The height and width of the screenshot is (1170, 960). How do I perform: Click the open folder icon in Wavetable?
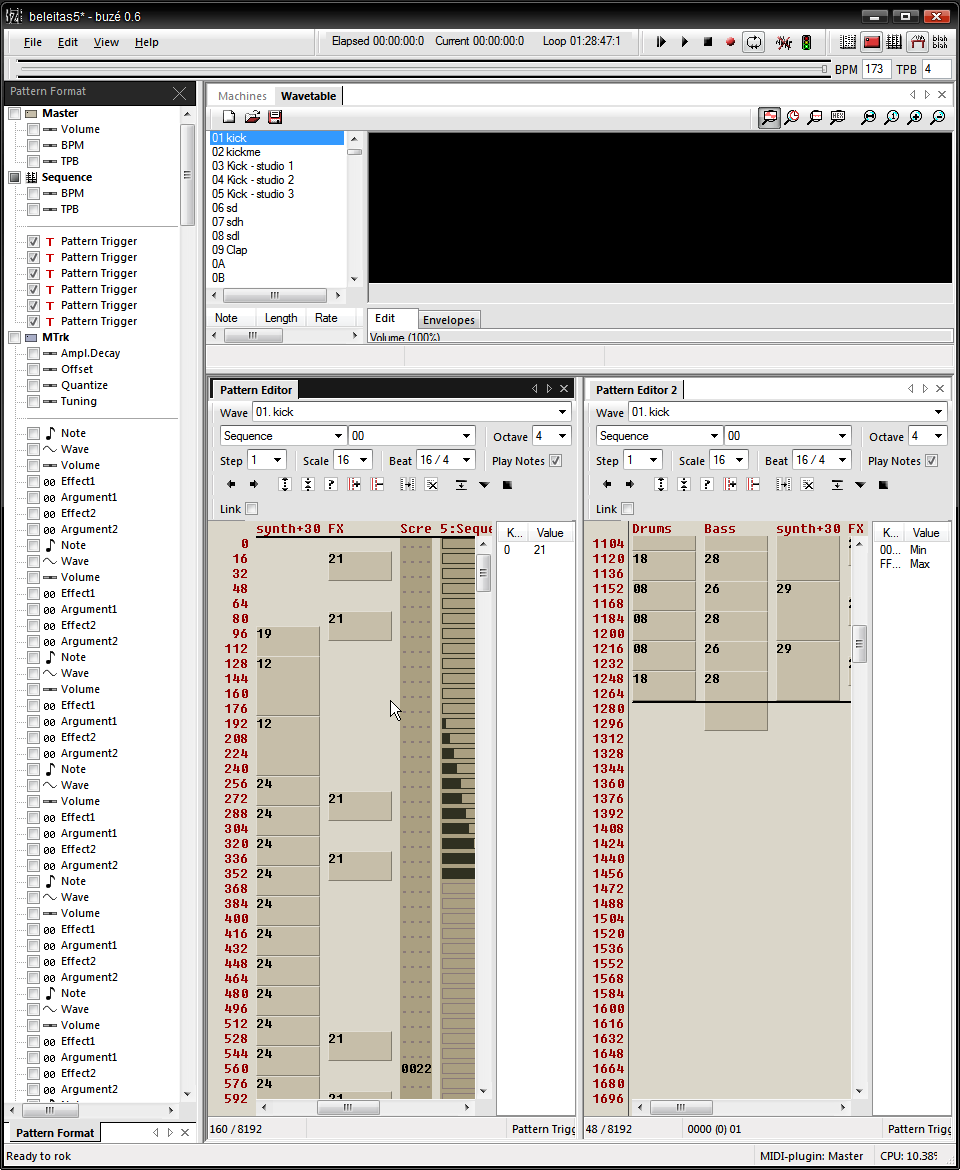[252, 117]
